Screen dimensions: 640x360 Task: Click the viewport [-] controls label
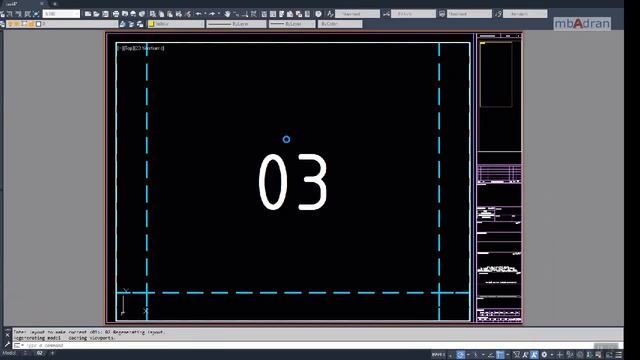pos(120,48)
